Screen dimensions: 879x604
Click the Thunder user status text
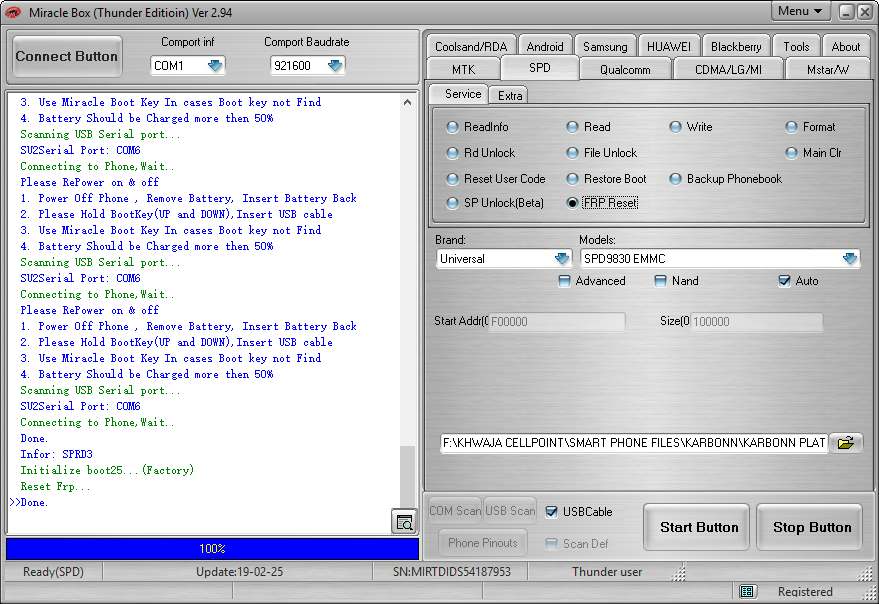(607, 571)
